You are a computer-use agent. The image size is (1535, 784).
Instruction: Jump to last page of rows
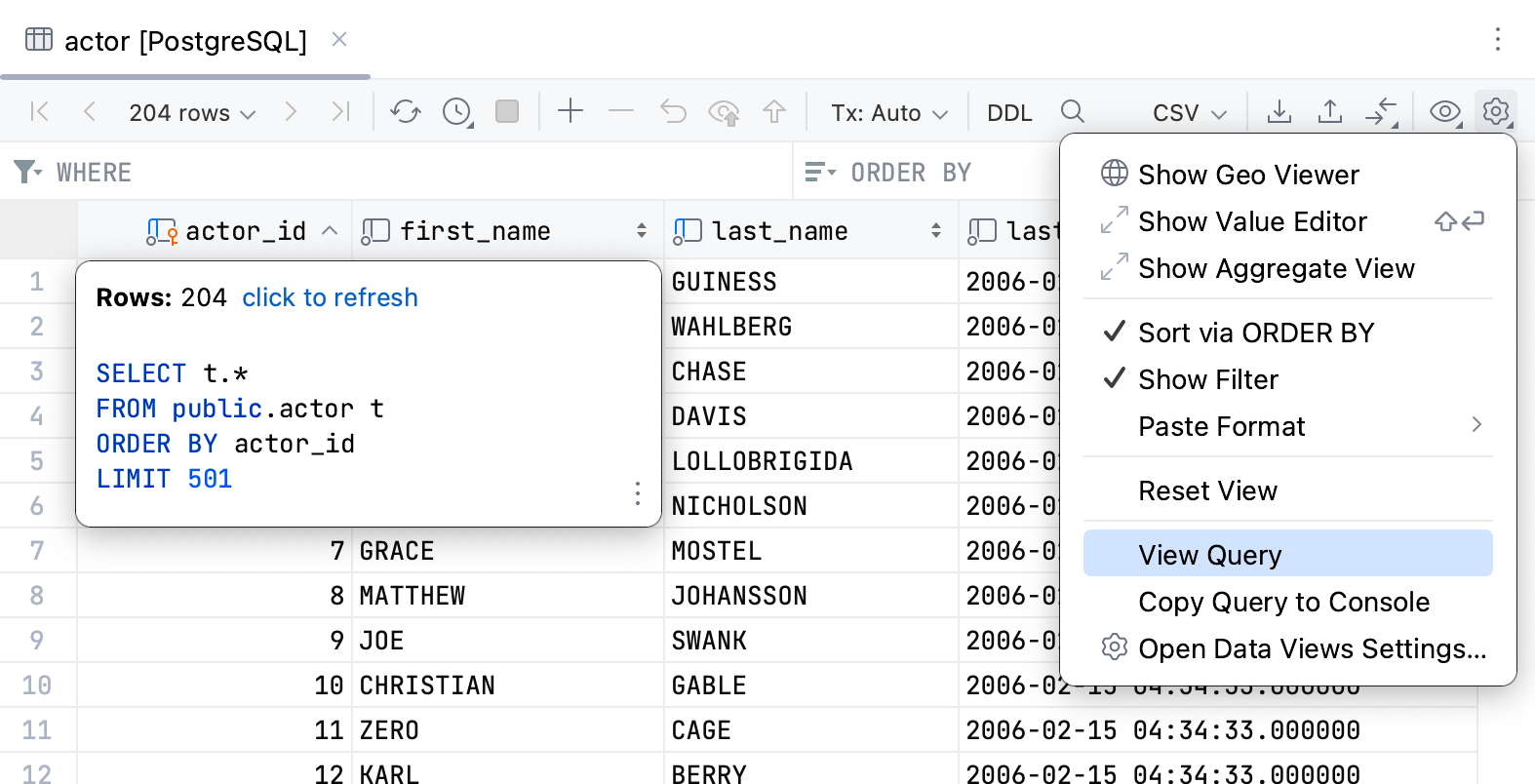pos(340,112)
